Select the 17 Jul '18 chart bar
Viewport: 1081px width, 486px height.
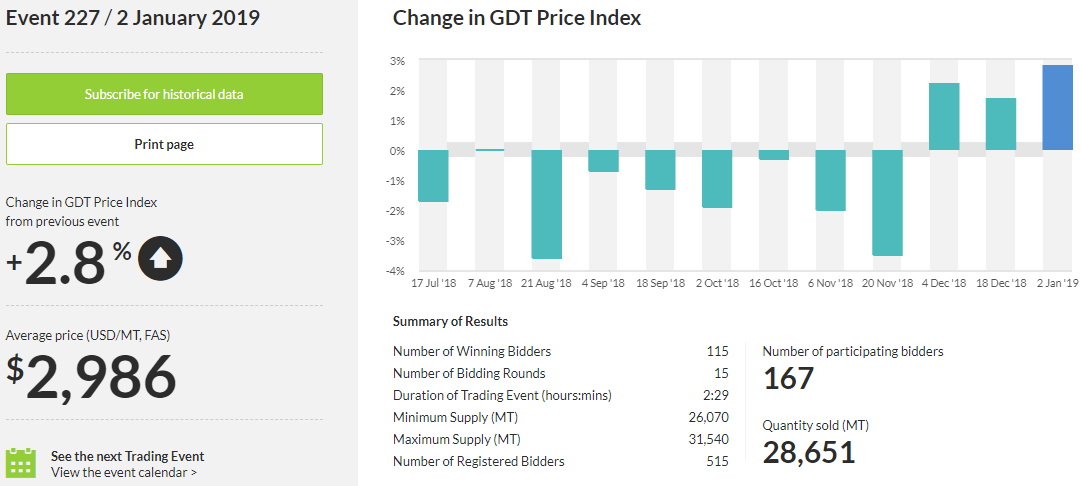click(x=433, y=176)
